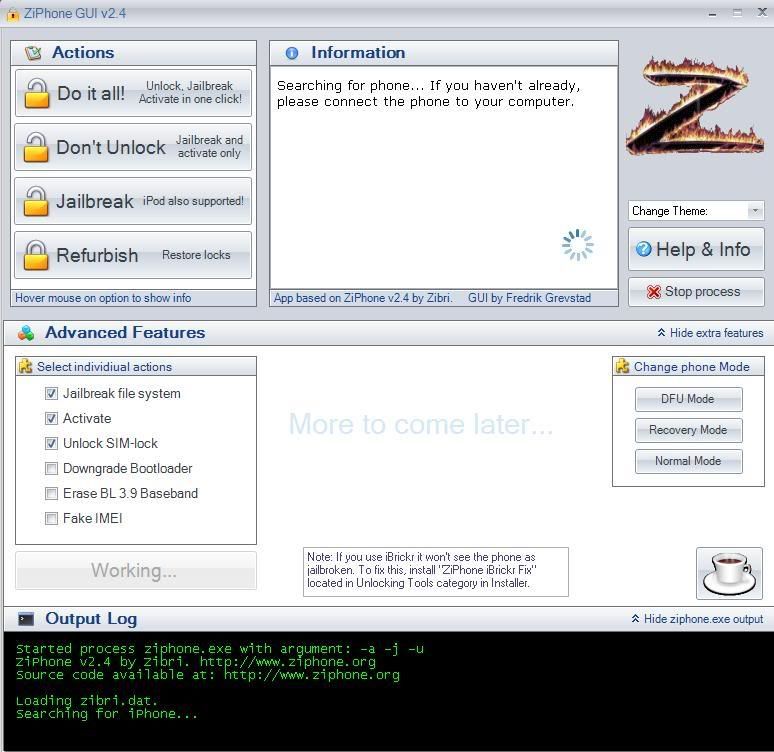Click 'App based on ZiPhone v2.4 by Zibri.' text

pyautogui.click(x=363, y=298)
